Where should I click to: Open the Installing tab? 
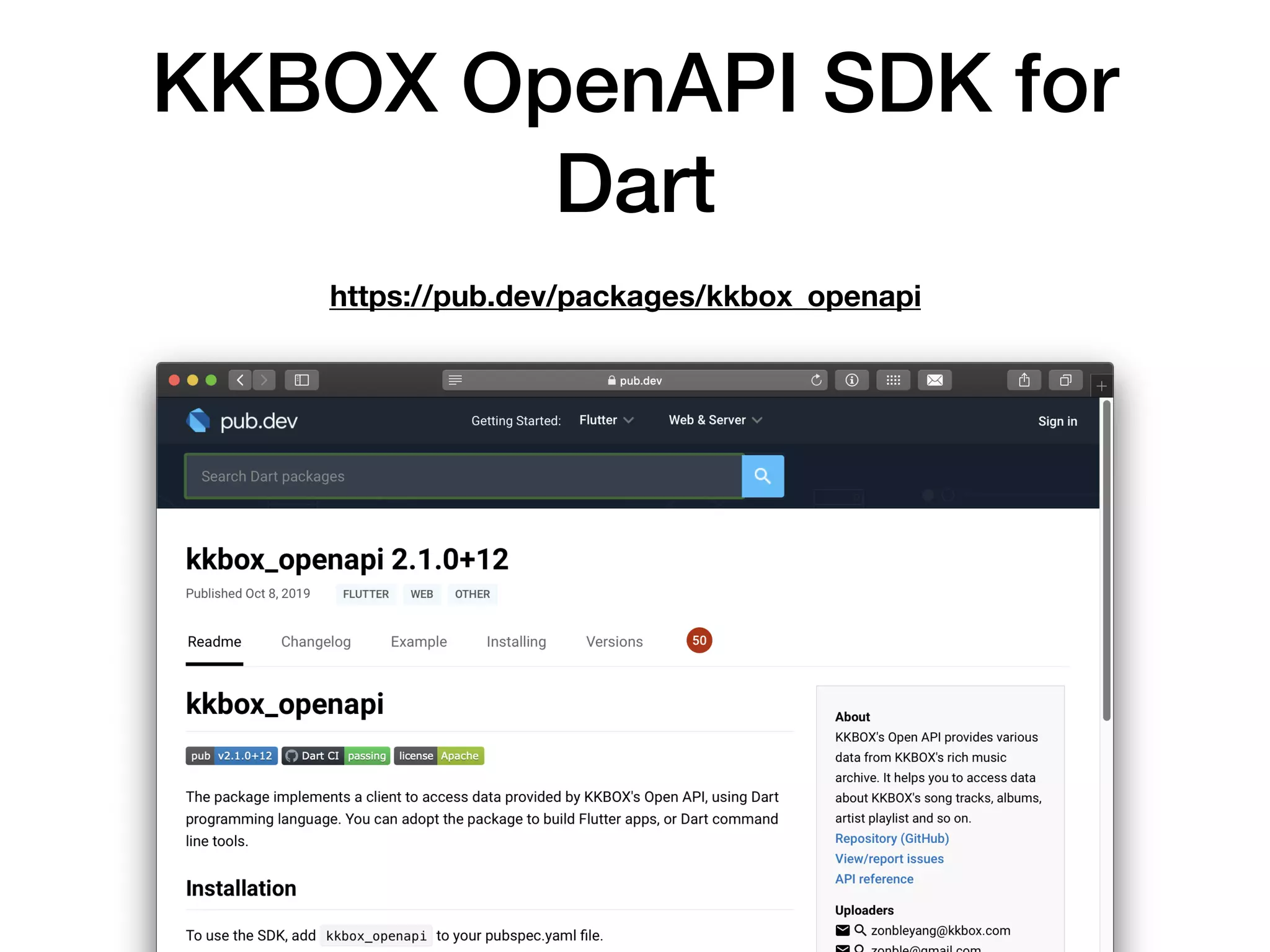[x=516, y=641]
